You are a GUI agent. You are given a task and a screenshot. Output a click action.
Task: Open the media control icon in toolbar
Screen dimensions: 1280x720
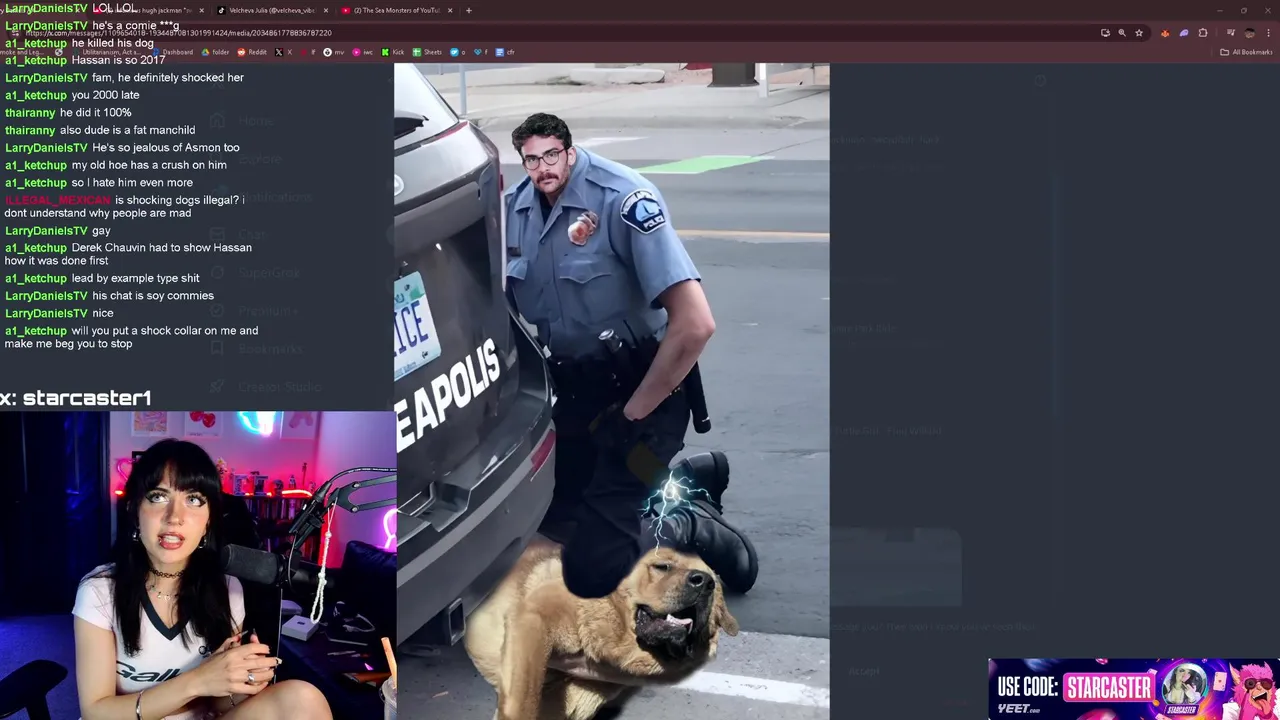click(1230, 32)
